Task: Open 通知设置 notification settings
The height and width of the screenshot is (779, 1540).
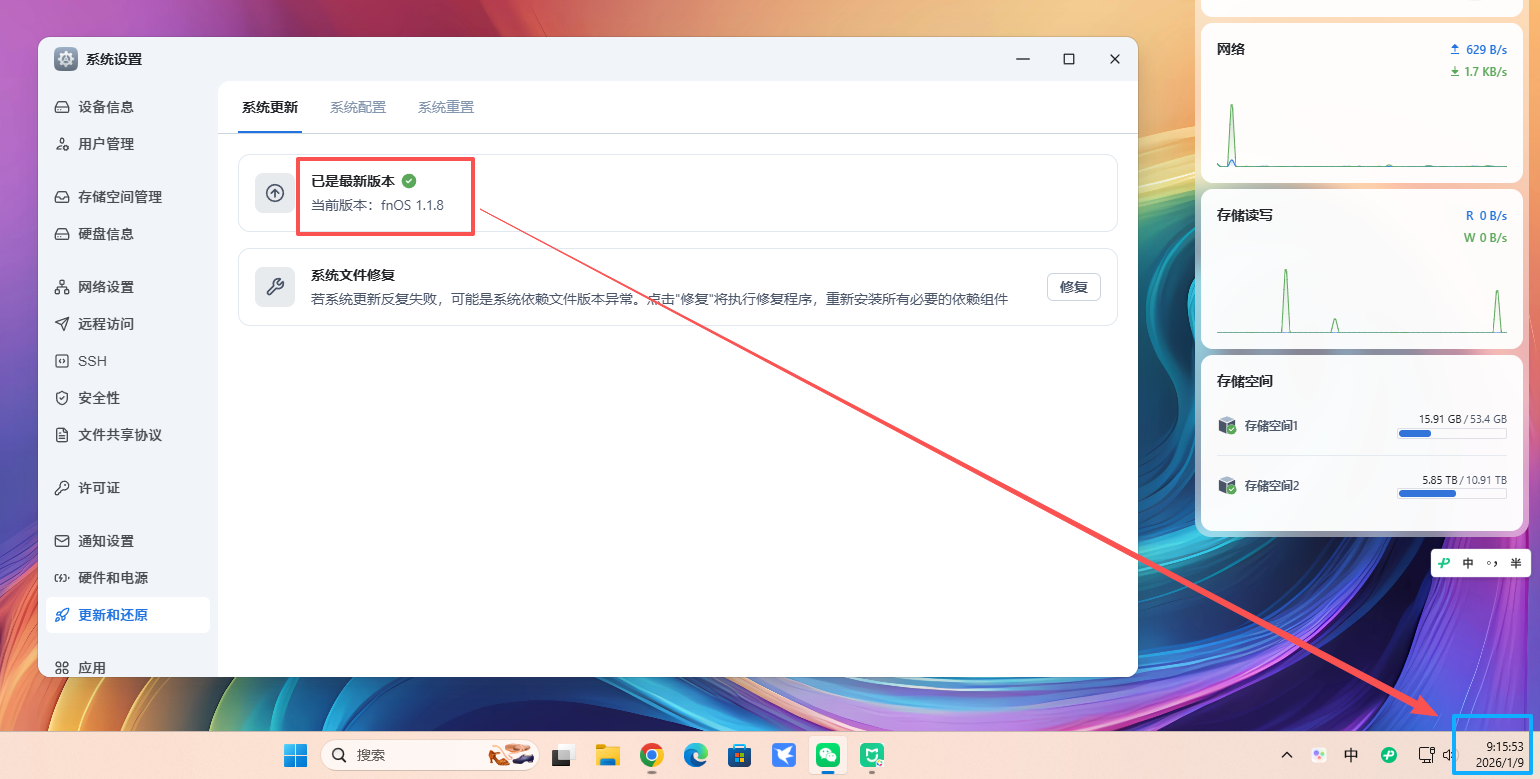Action: point(103,540)
